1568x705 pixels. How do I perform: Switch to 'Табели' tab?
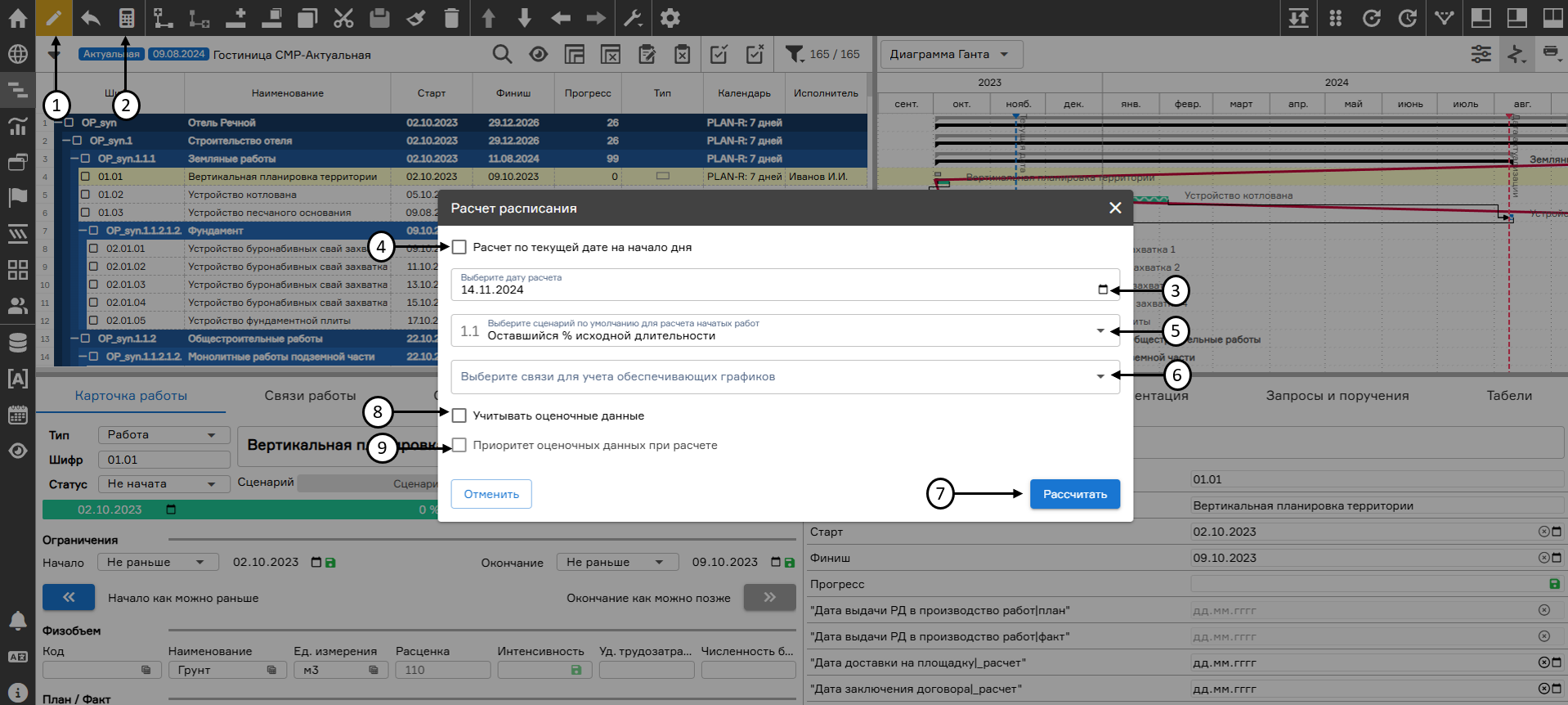(1509, 396)
